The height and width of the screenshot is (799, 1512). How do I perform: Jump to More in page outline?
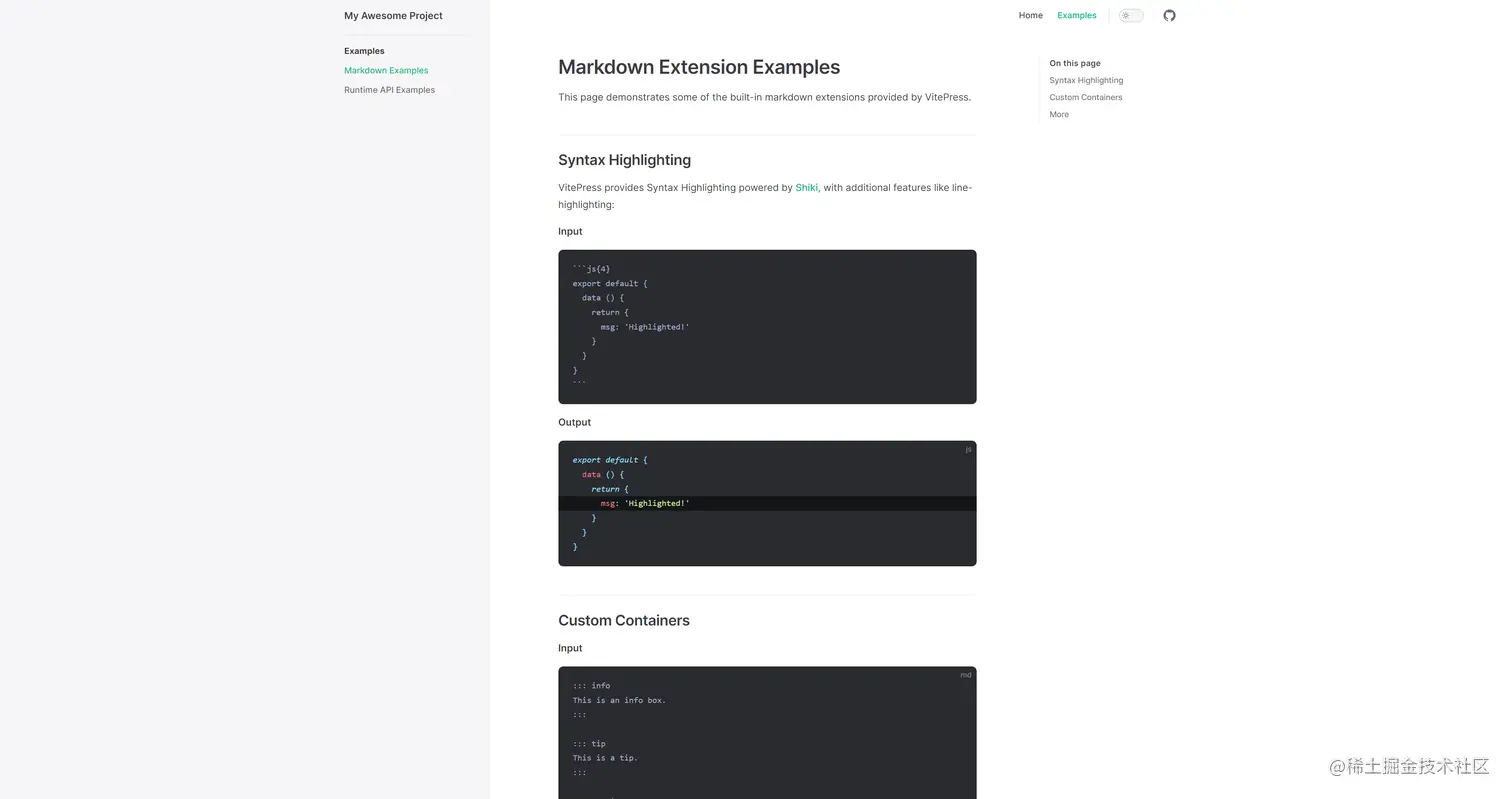pyautogui.click(x=1059, y=114)
